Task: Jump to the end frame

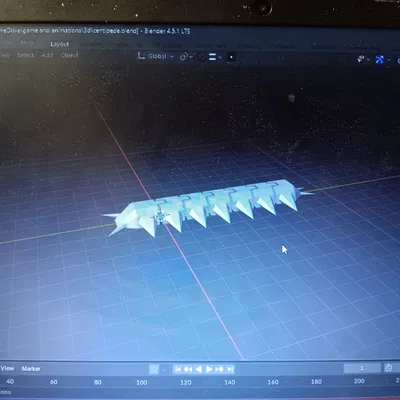Action: click(230, 369)
